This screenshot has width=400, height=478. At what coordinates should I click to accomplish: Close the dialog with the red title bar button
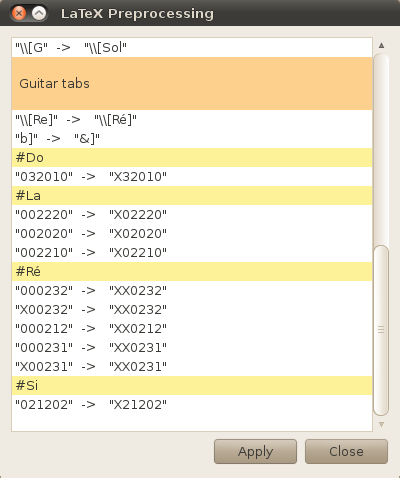pyautogui.click(x=19, y=13)
